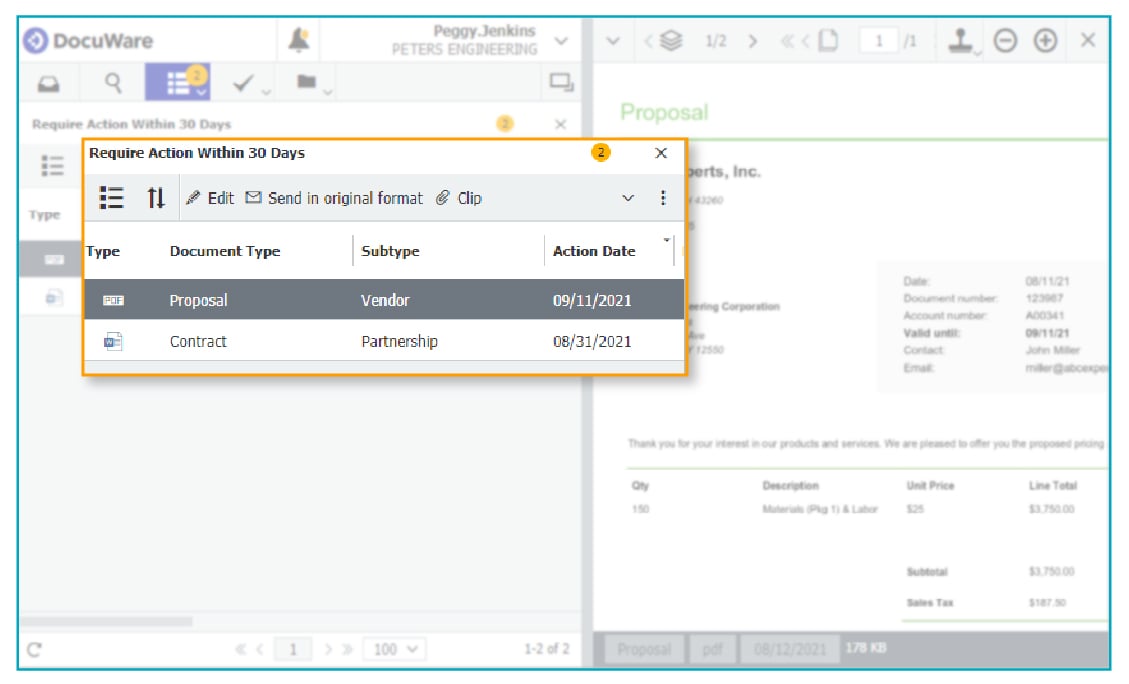This screenshot has height=684, width=1129.
Task: Open the three-dot more options menu
Action: pos(663,198)
